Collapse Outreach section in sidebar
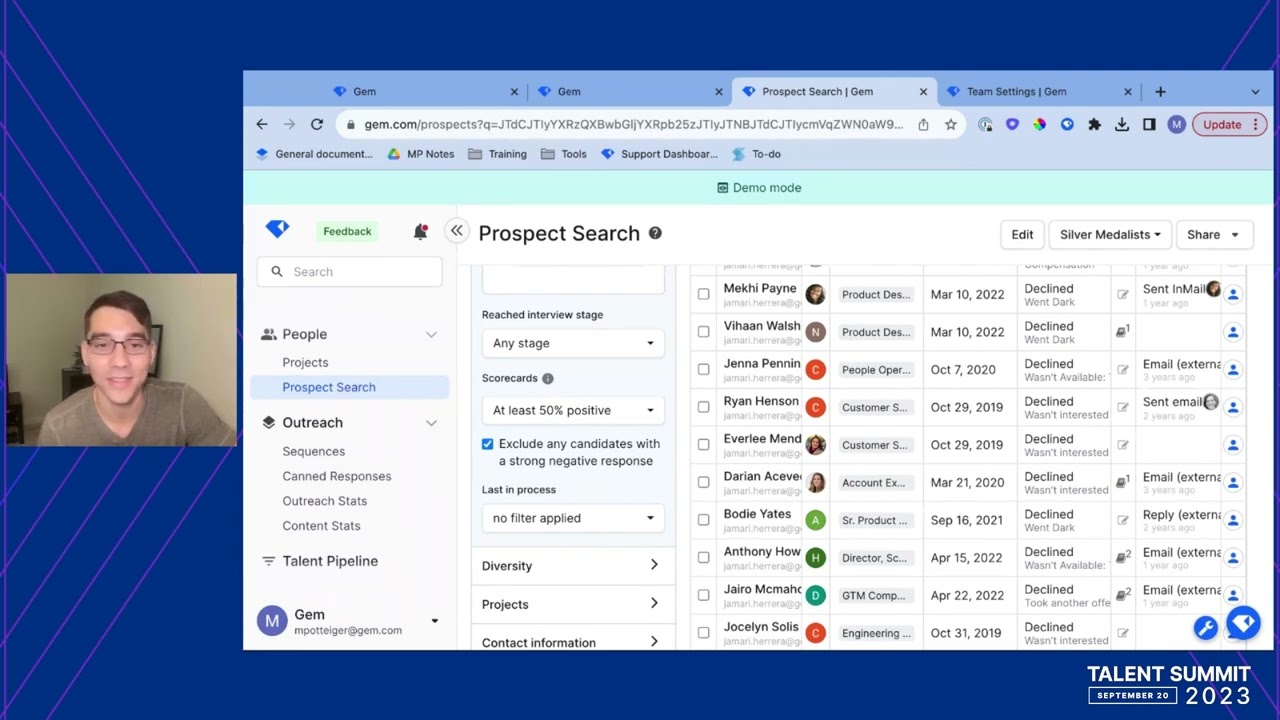 pyautogui.click(x=431, y=423)
